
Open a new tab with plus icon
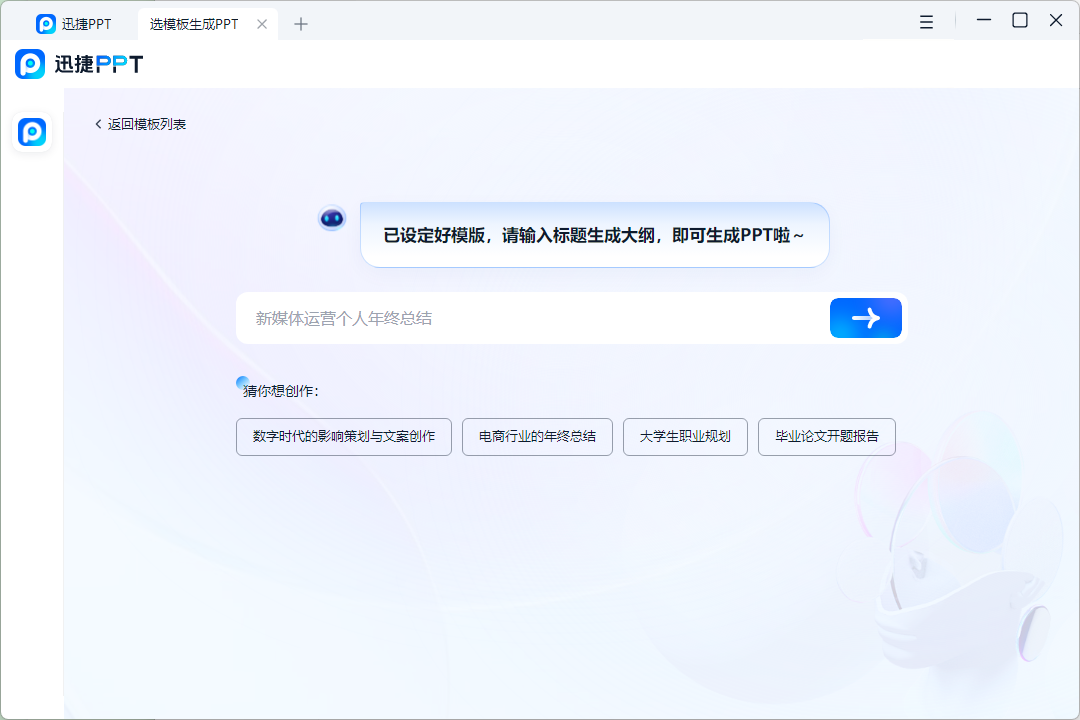click(x=300, y=24)
